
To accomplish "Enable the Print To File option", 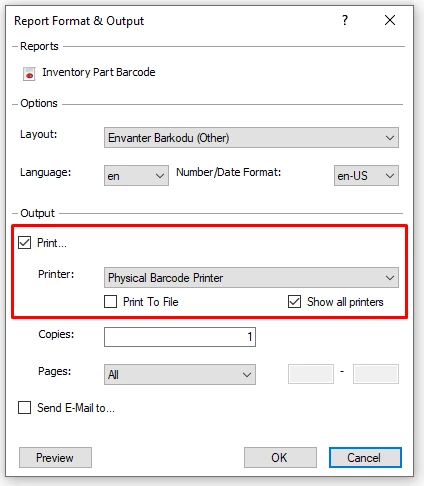I will tap(110, 302).
